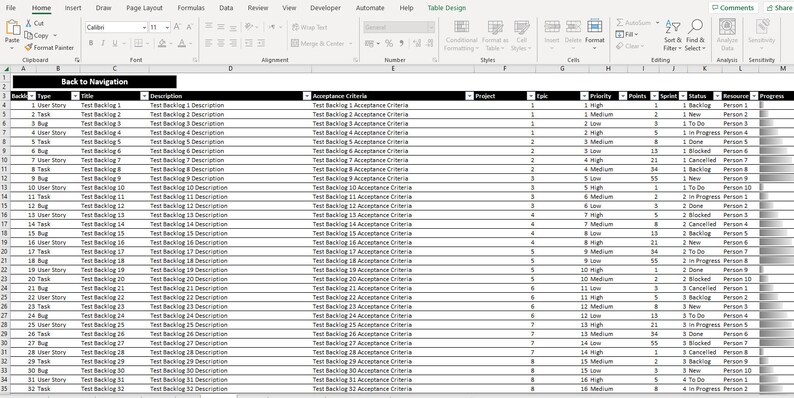Open Find & Select magnifier
This screenshot has height=398, width=794.
[695, 35]
